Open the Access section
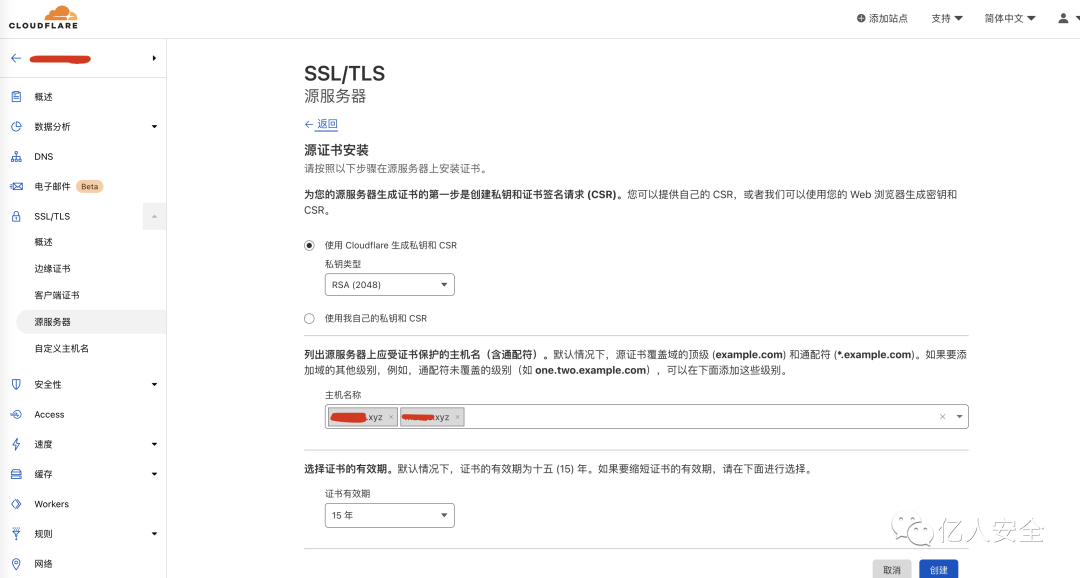This screenshot has width=1080, height=578. [x=49, y=414]
